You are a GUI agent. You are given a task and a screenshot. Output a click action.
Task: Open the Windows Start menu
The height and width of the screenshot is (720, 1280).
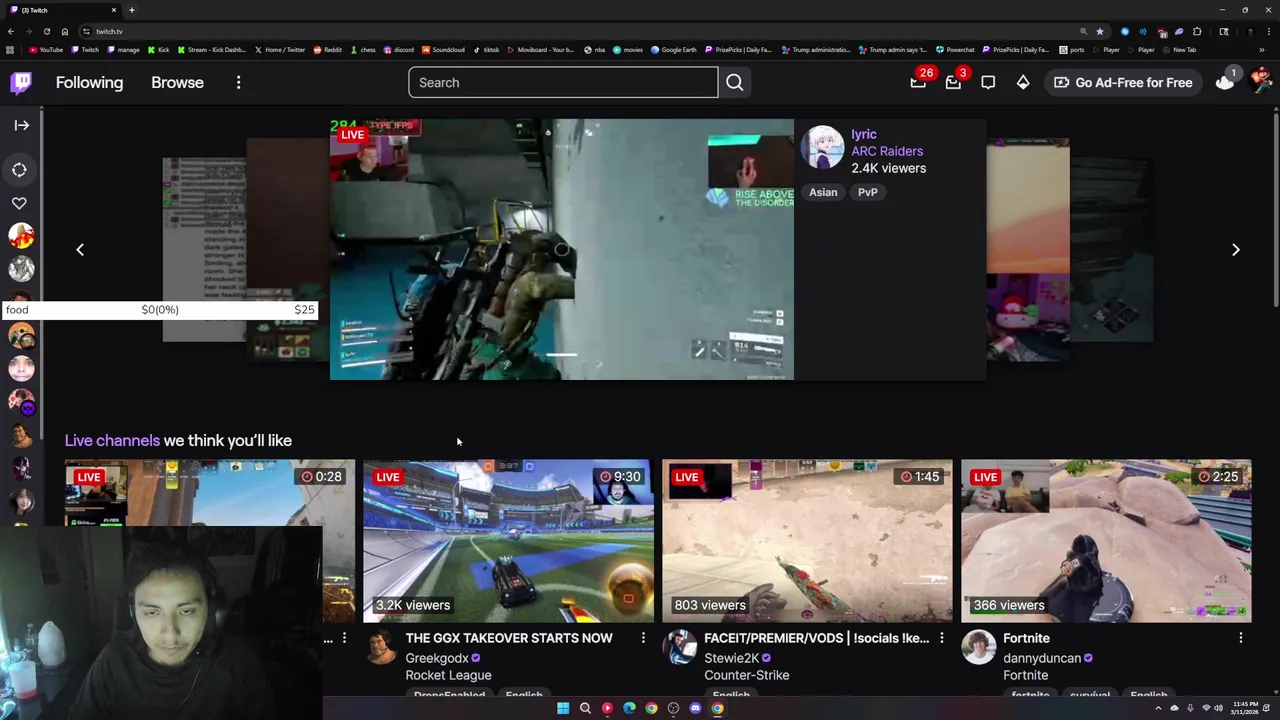pos(563,708)
